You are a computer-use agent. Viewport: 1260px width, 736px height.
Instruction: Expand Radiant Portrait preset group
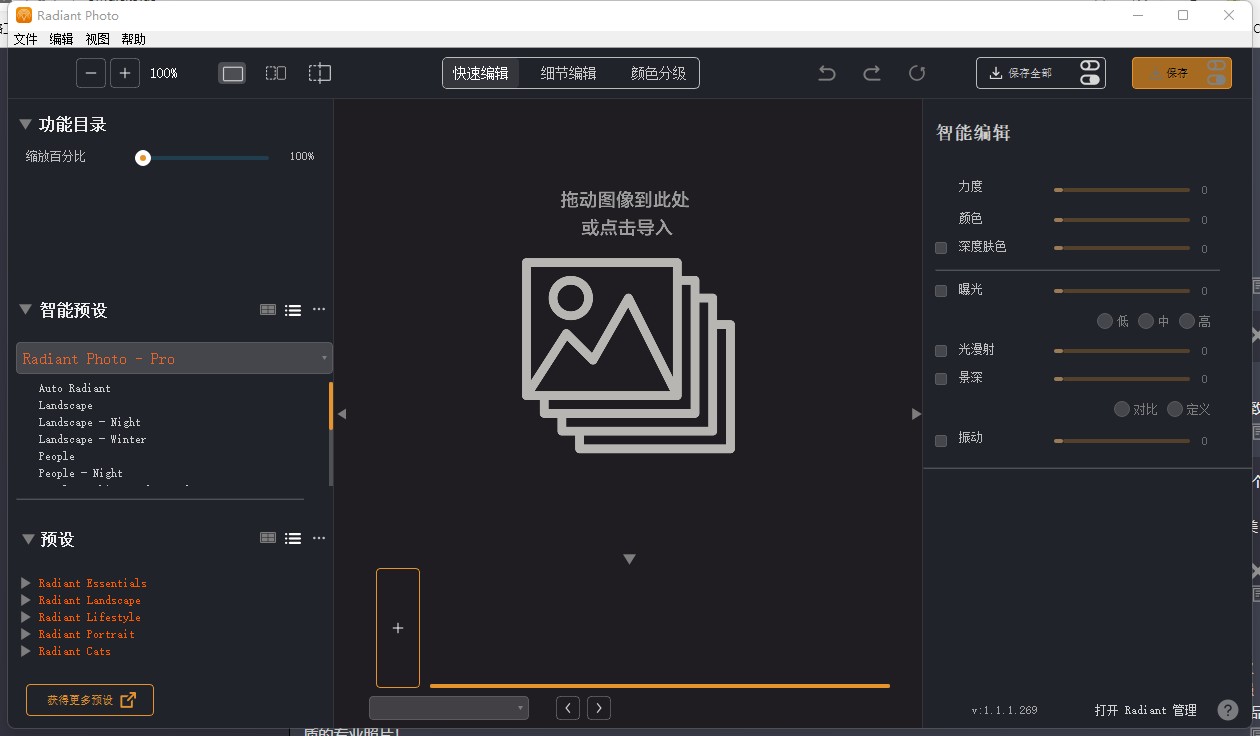[x=26, y=634]
